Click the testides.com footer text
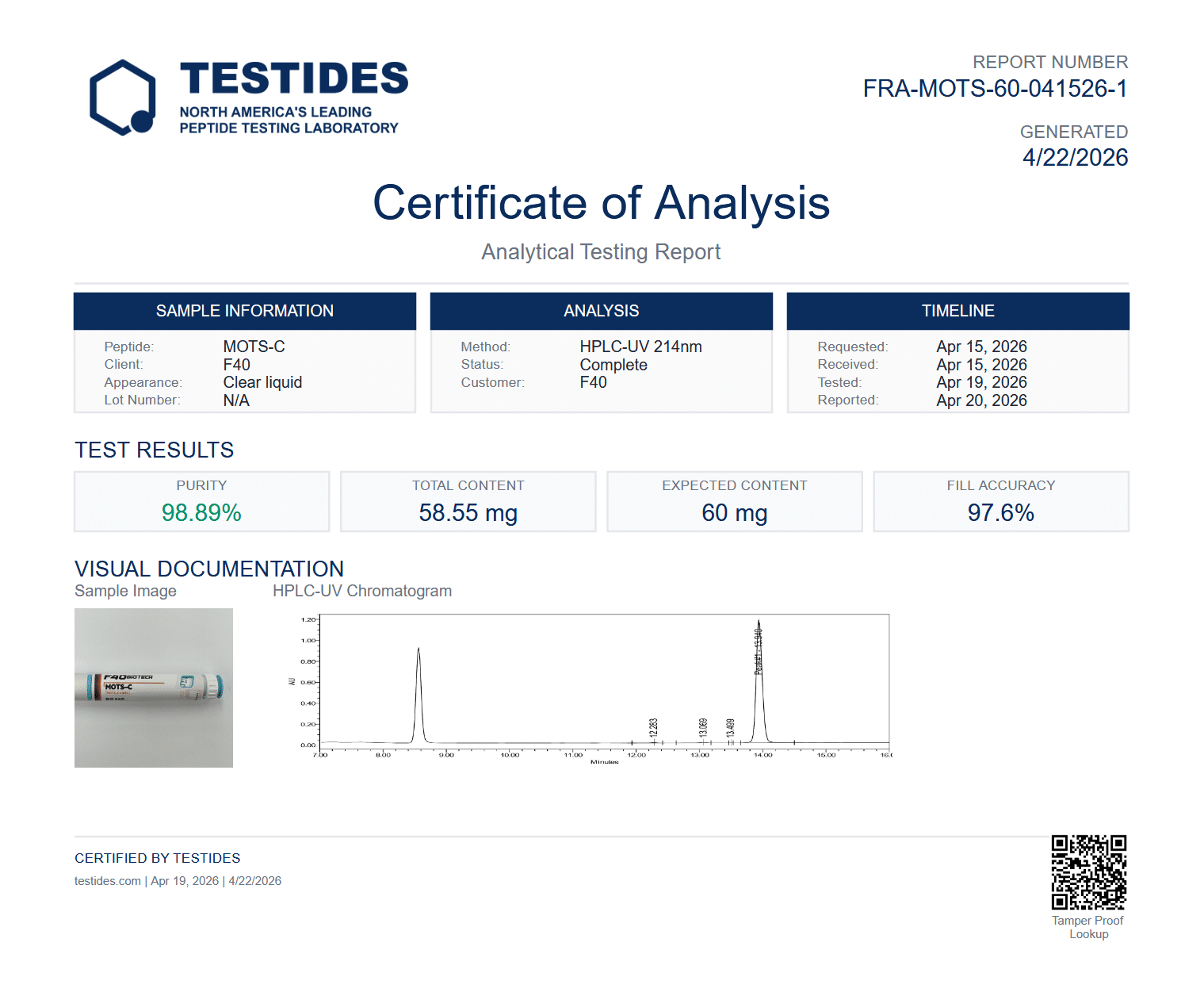The height and width of the screenshot is (1000, 1204). tap(108, 881)
